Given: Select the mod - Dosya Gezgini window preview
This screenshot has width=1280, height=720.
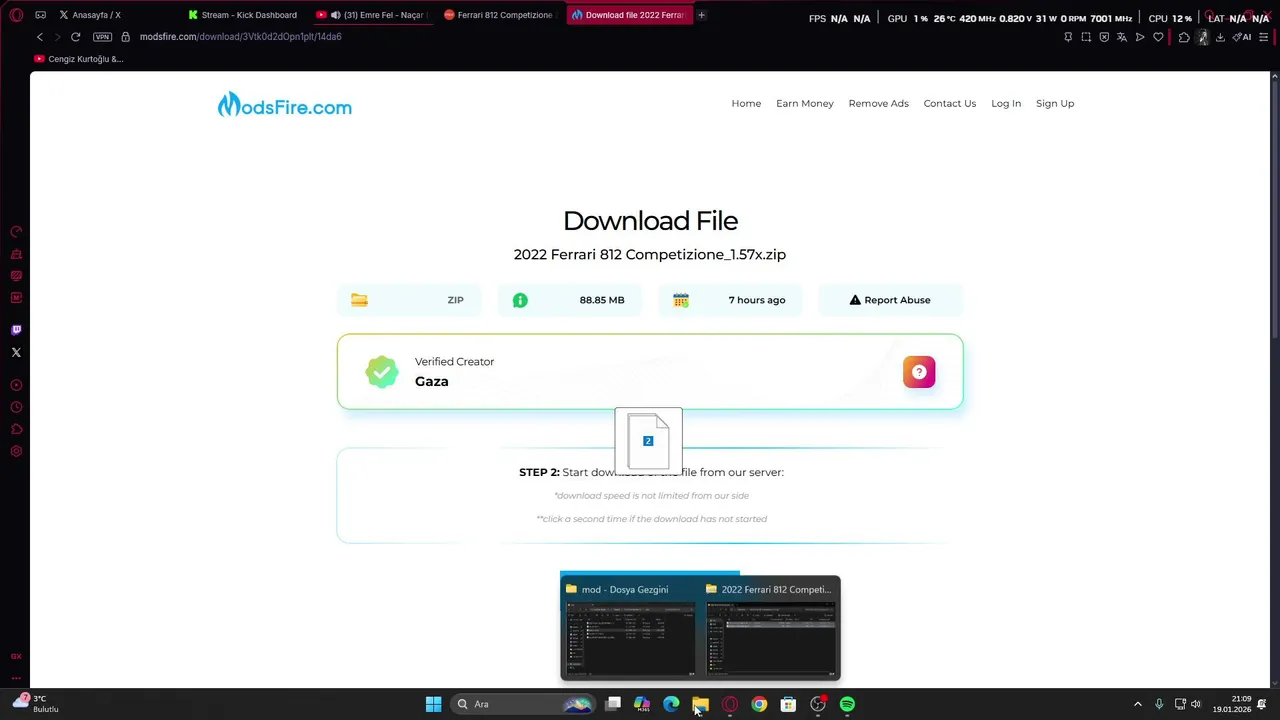Looking at the screenshot, I should coord(630,628).
